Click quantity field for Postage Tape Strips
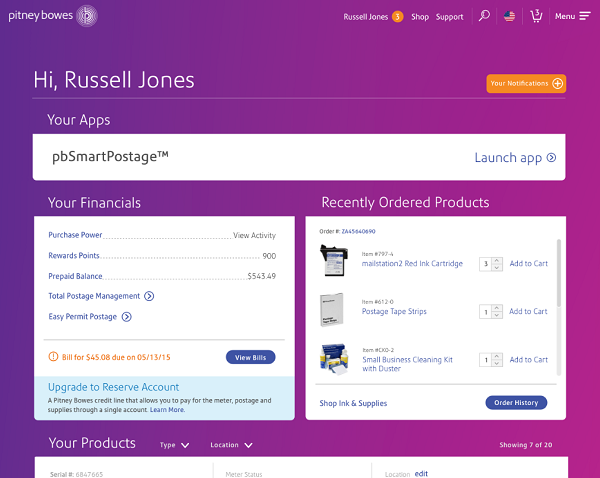 click(485, 312)
